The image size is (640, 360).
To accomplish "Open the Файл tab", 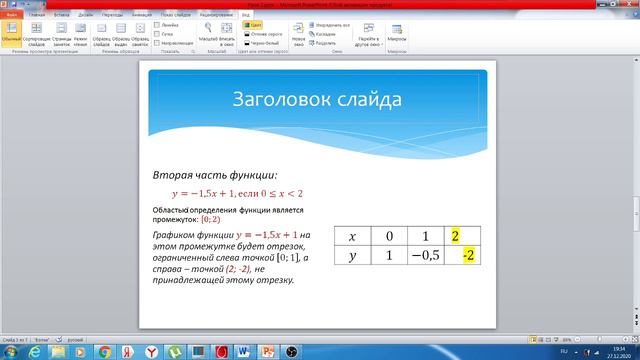I will [x=11, y=15].
